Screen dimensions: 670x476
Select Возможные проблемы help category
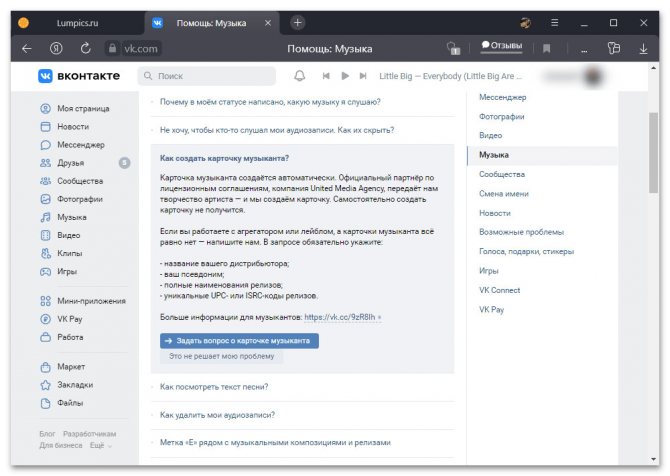click(x=521, y=232)
